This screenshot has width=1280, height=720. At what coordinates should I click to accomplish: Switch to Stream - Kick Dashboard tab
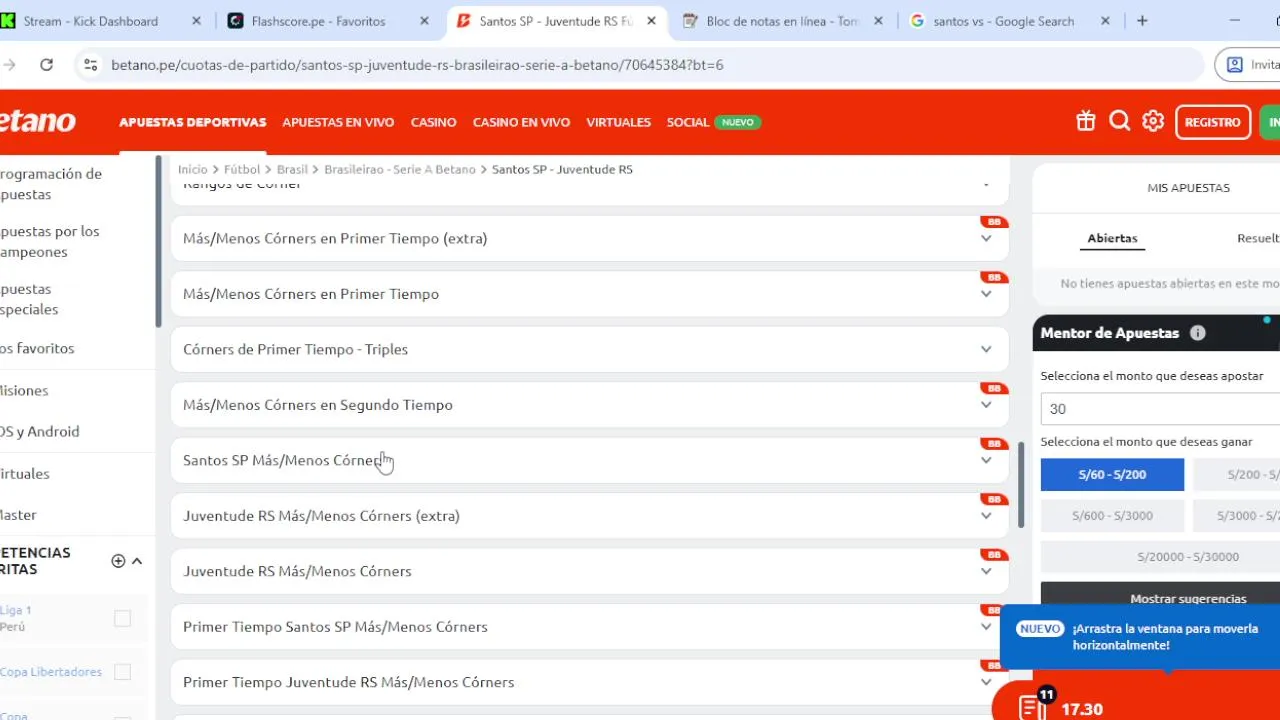[100, 21]
